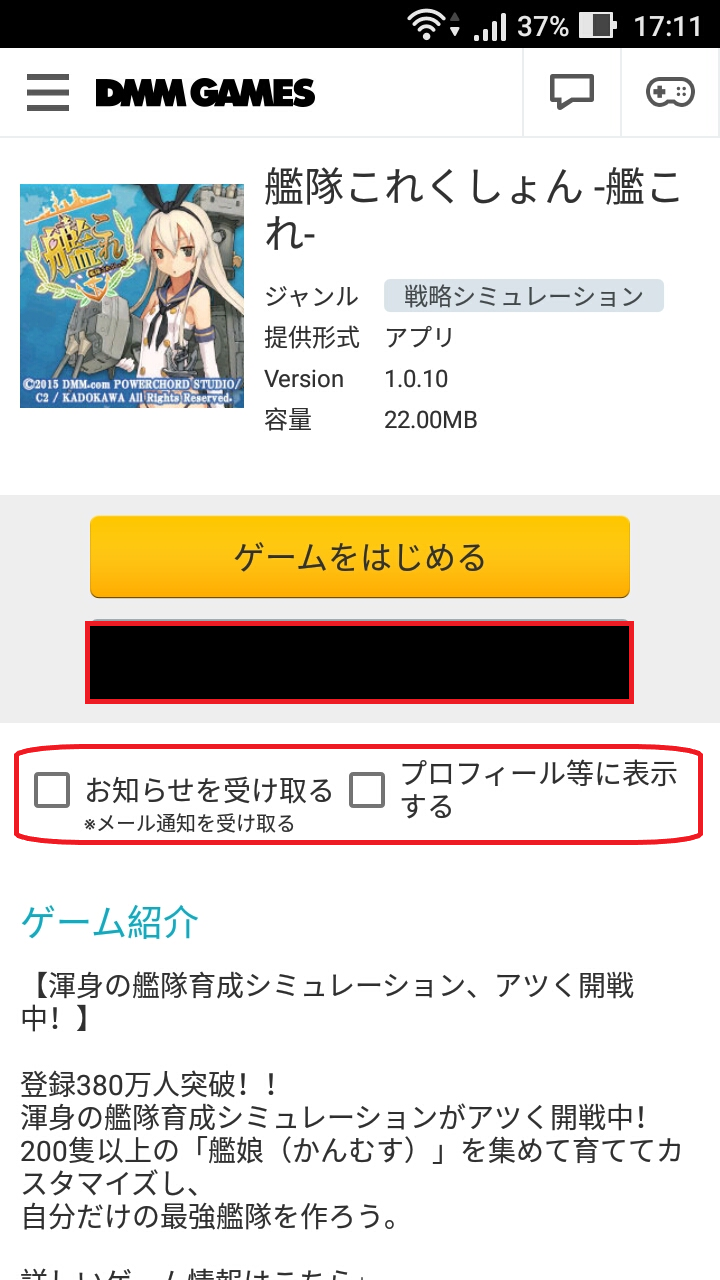Image resolution: width=720 pixels, height=1280 pixels.
Task: Open the chat messages icon
Action: click(572, 93)
